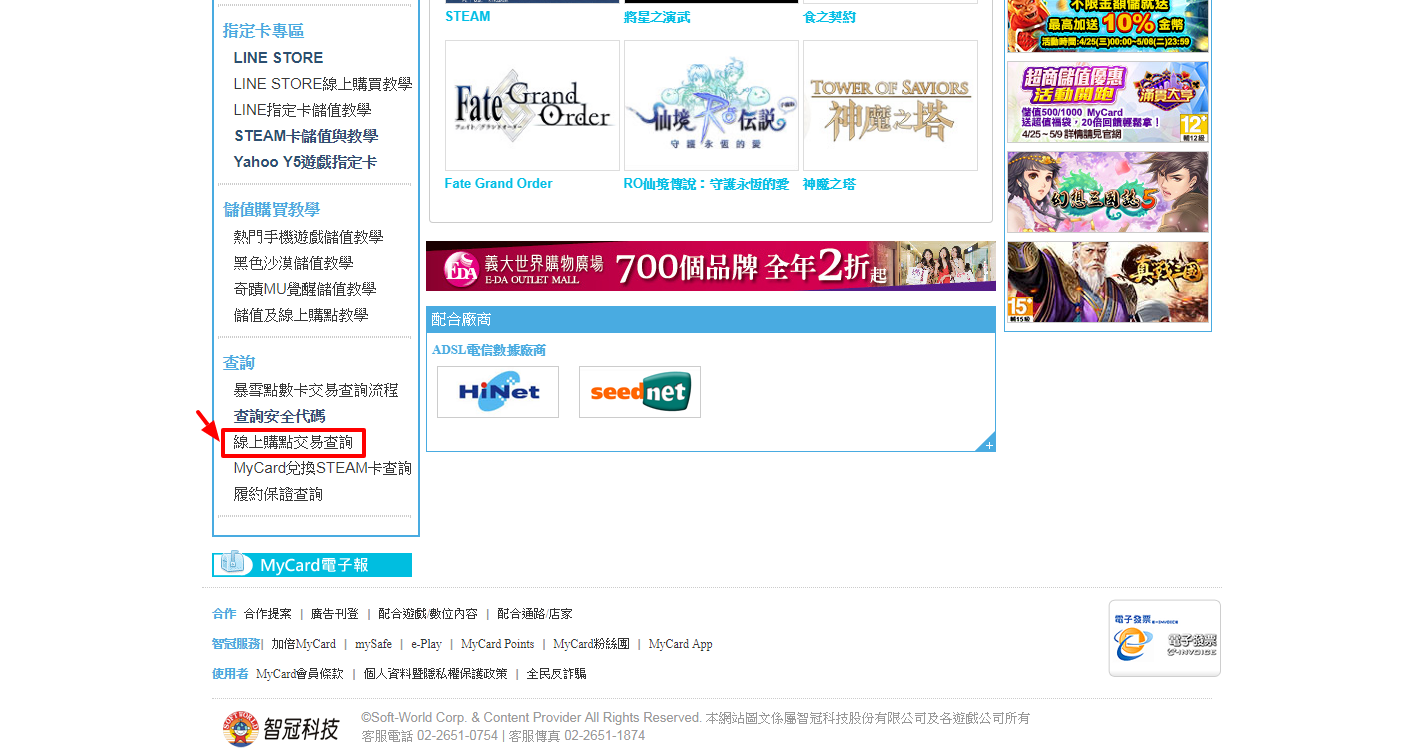
Task: Open the 幻想三國誌5 game ad banner
Action: (x=1107, y=192)
